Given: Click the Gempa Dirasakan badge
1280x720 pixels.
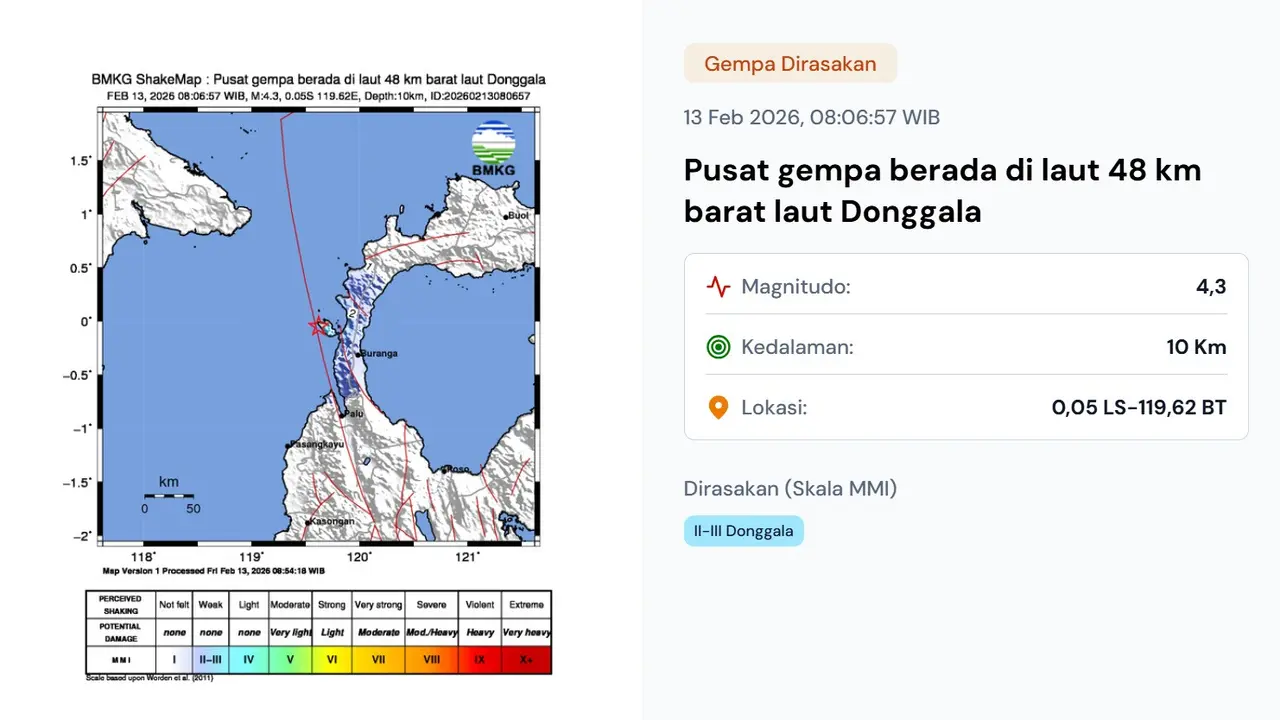Looking at the screenshot, I should [x=790, y=64].
